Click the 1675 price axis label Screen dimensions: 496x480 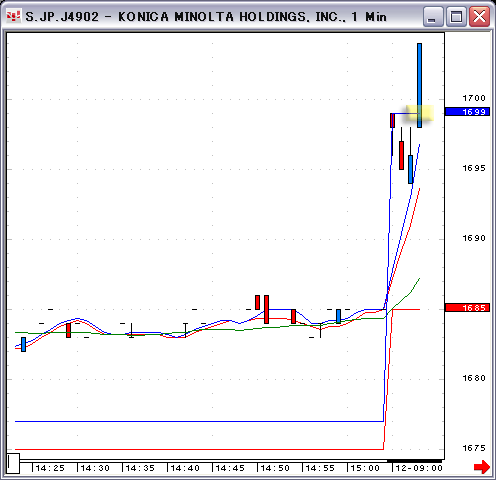point(474,448)
